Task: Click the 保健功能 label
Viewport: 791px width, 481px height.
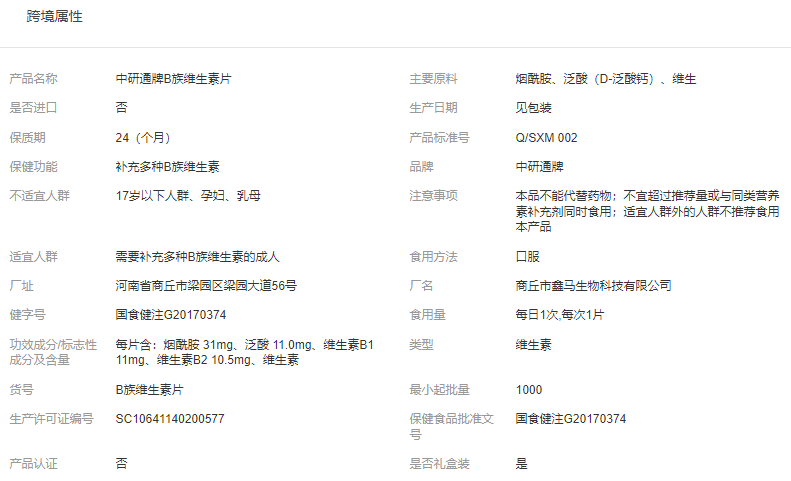Action: (x=33, y=167)
